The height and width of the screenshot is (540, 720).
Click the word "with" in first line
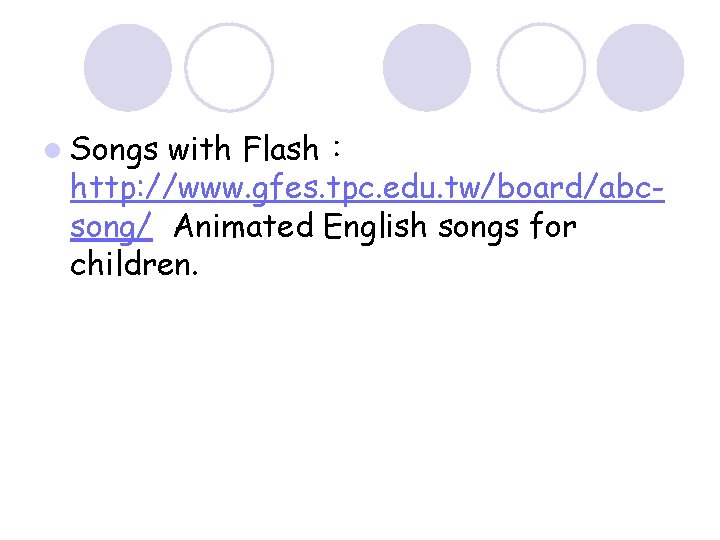coord(199,148)
